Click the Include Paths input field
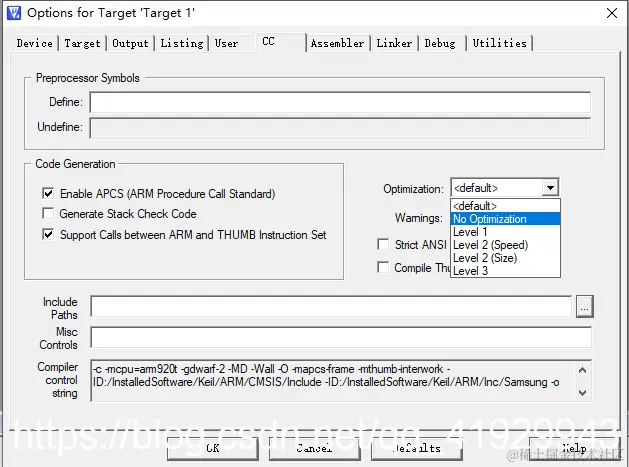The height and width of the screenshot is (467, 629). (x=331, y=307)
